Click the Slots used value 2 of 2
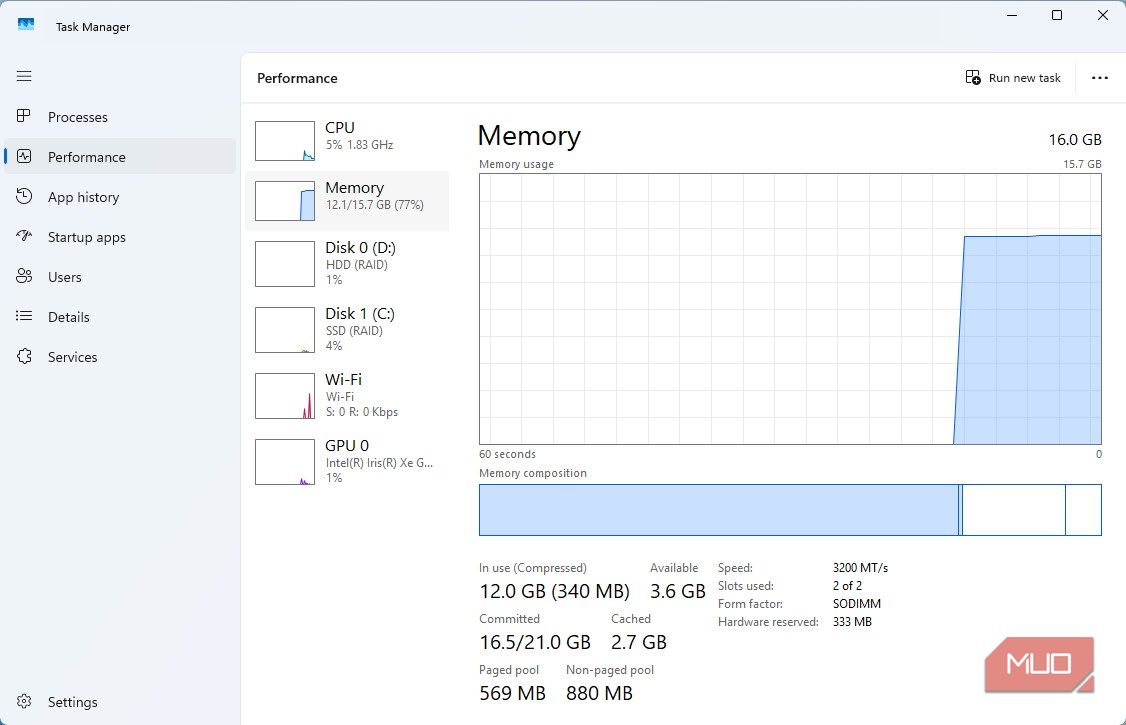 coord(847,586)
